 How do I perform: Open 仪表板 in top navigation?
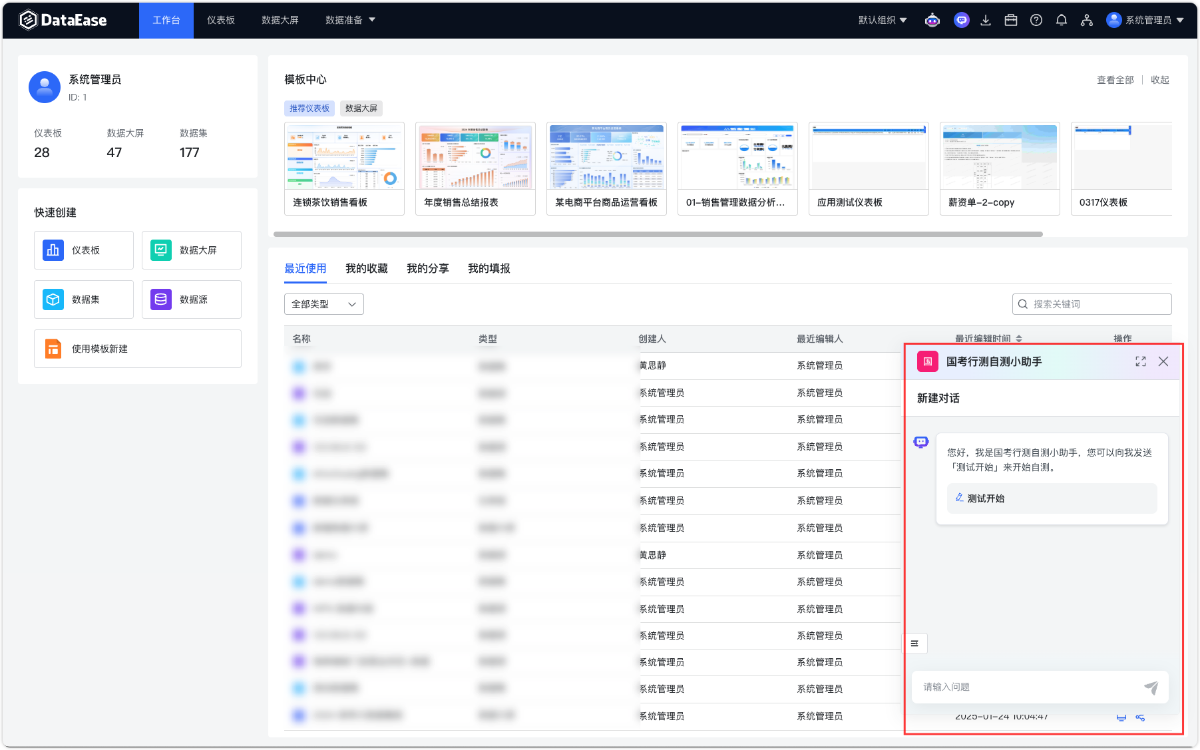tap(221, 20)
